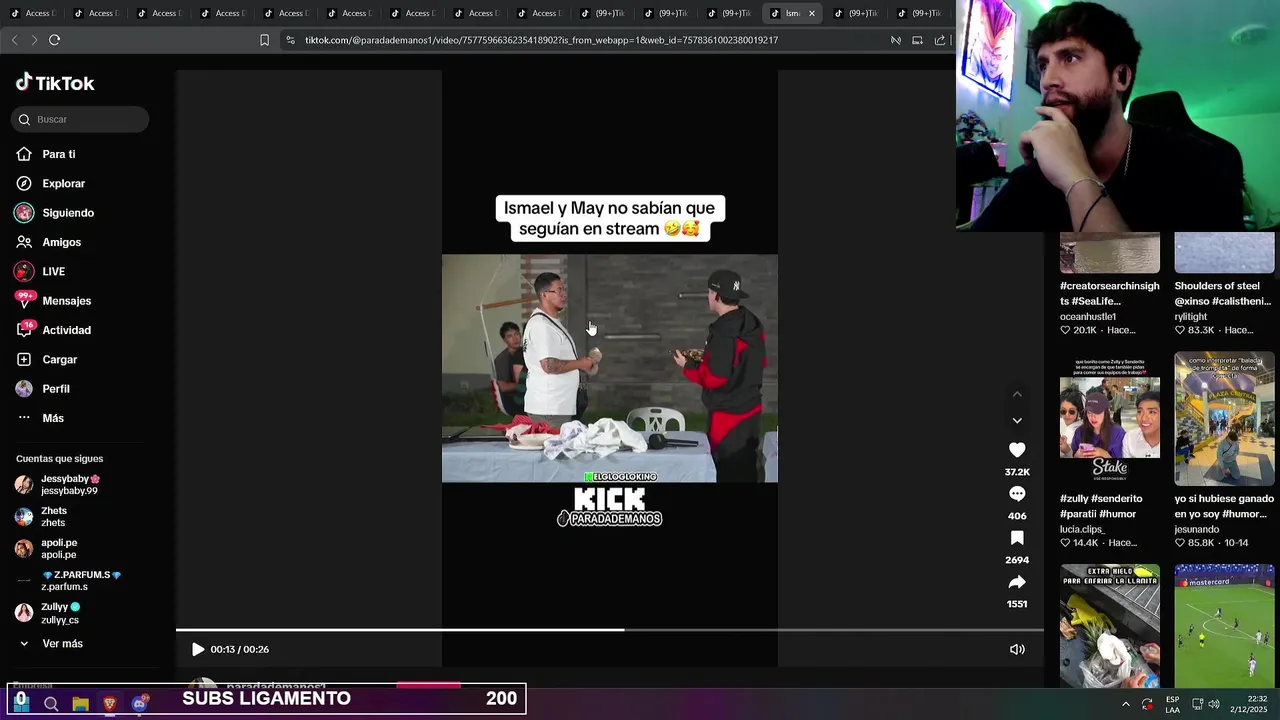Open oceanhustle1 creator link
The width and height of the screenshot is (1280, 720).
1088,316
